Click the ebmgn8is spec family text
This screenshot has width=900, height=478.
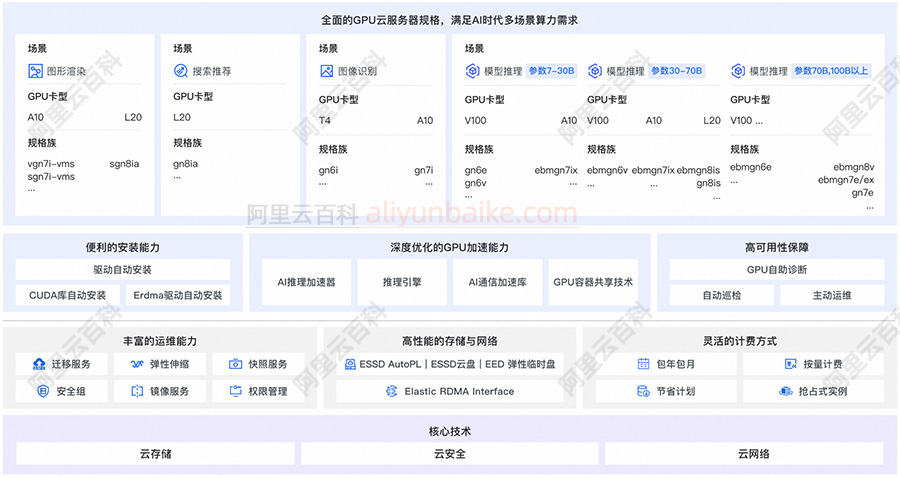coord(698,170)
